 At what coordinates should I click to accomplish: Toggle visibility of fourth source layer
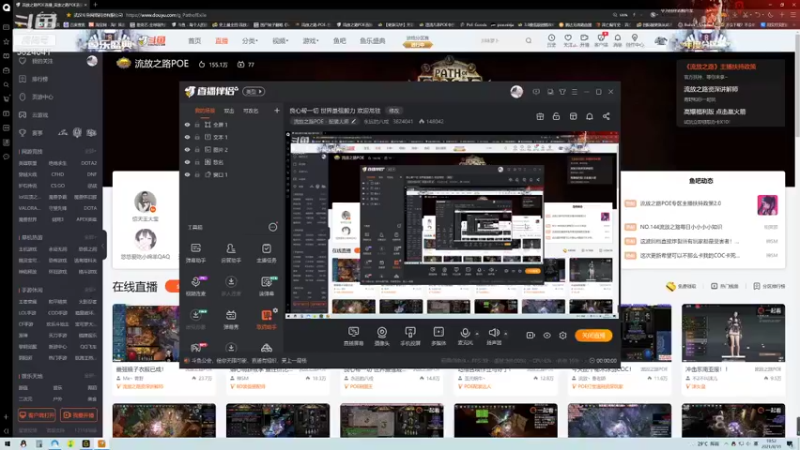[187, 162]
